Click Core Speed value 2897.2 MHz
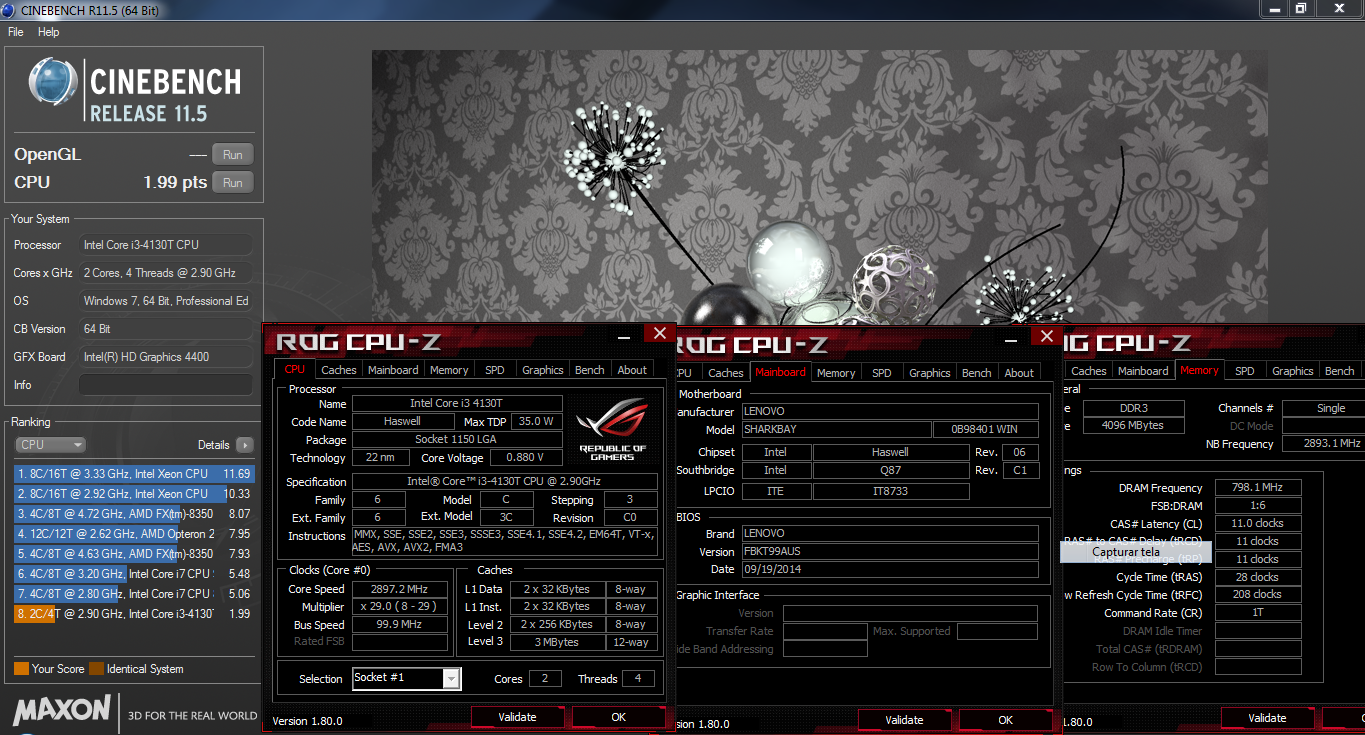This screenshot has width=1365, height=735. point(398,589)
